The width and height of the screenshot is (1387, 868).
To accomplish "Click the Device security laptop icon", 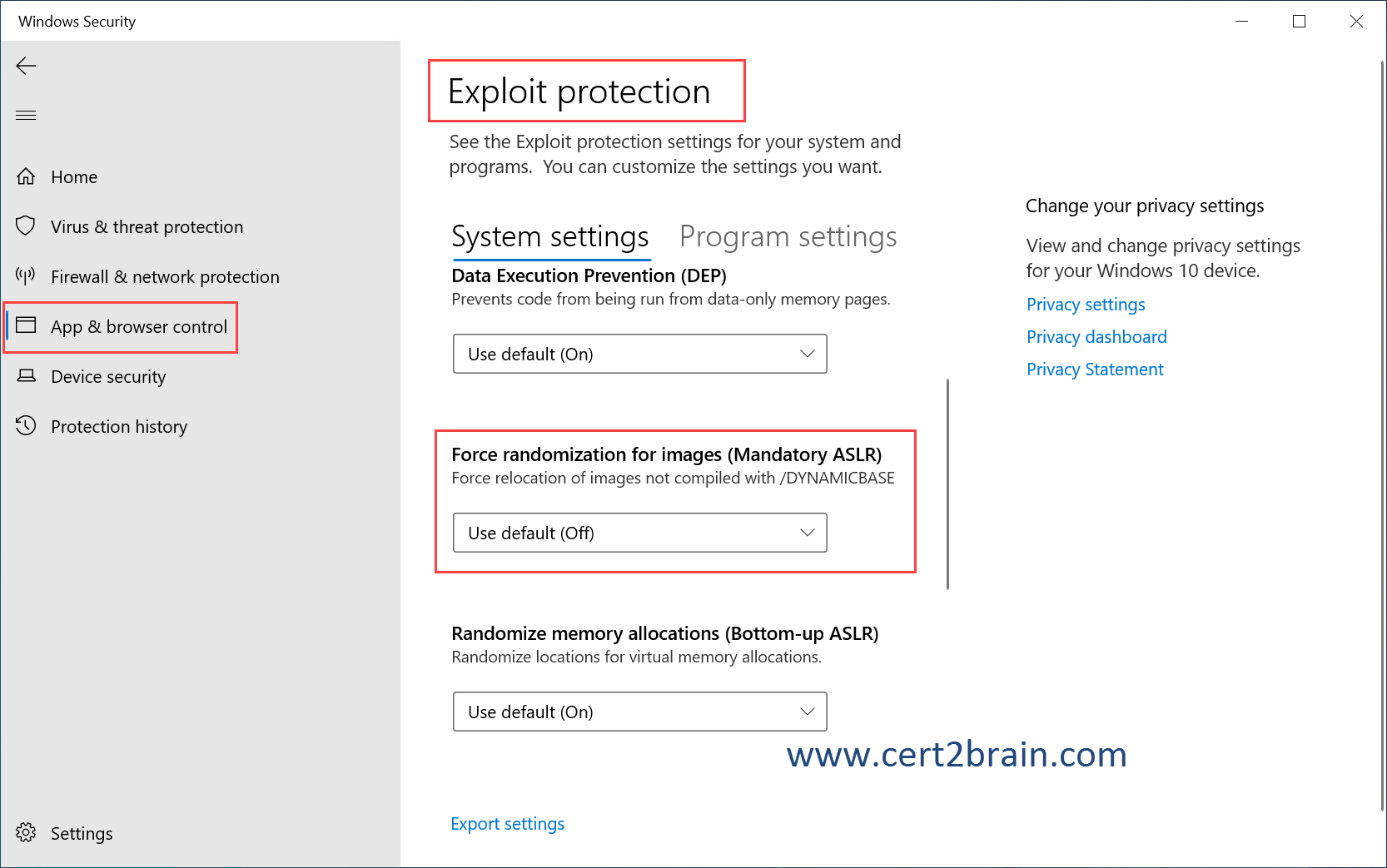I will tap(26, 376).
